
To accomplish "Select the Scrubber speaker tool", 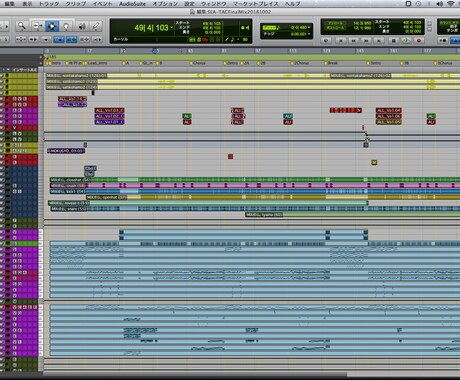I will 82,26.
